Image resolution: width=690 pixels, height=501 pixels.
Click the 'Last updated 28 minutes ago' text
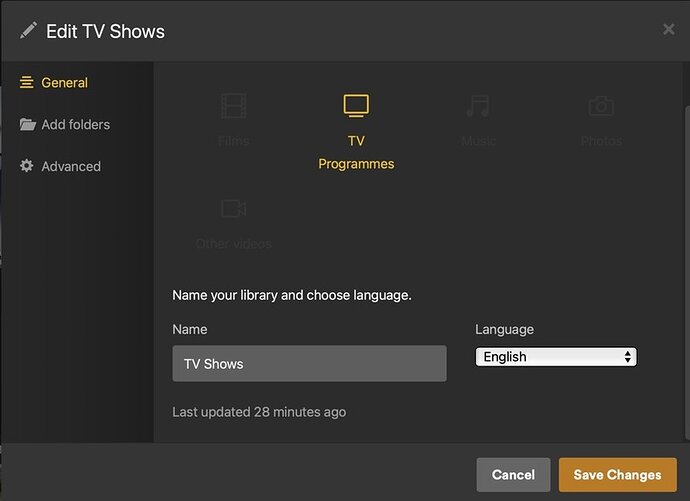click(x=259, y=412)
